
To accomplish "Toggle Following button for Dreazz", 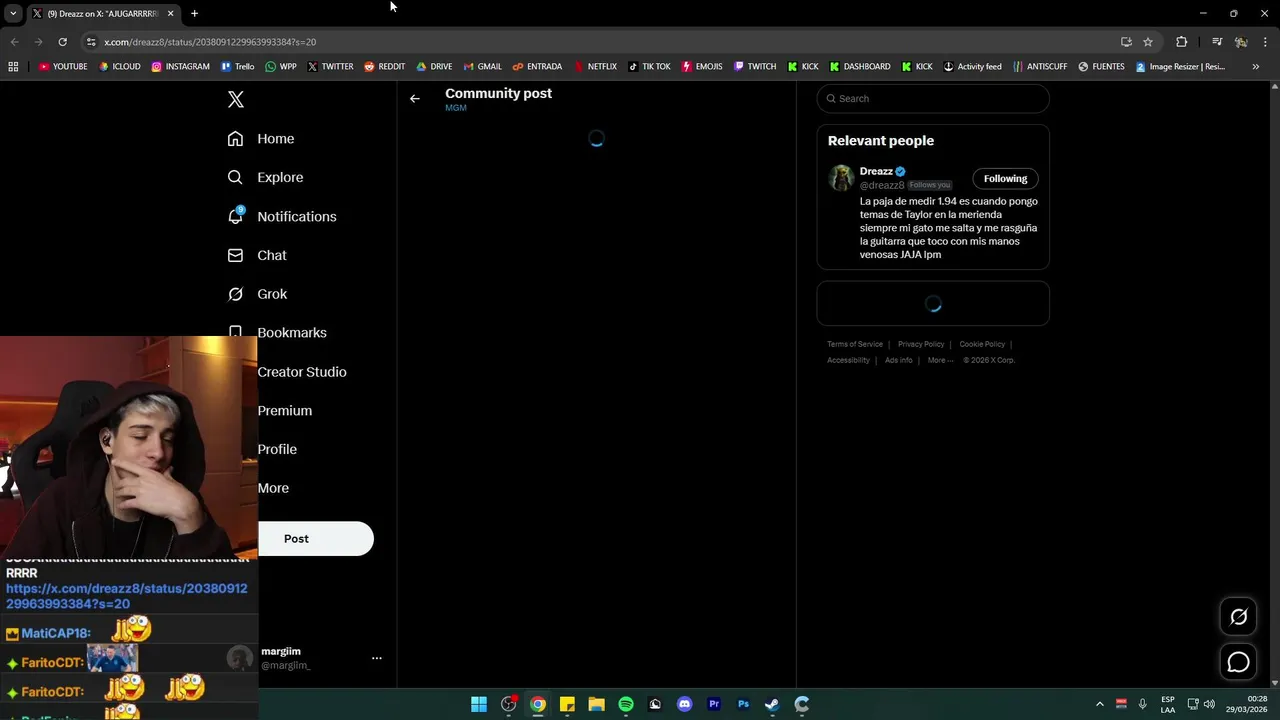I will point(1005,179).
